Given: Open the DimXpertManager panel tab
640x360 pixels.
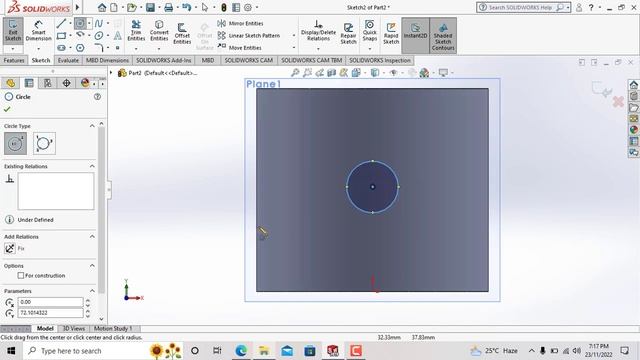Looking at the screenshot, I should click(x=66, y=83).
